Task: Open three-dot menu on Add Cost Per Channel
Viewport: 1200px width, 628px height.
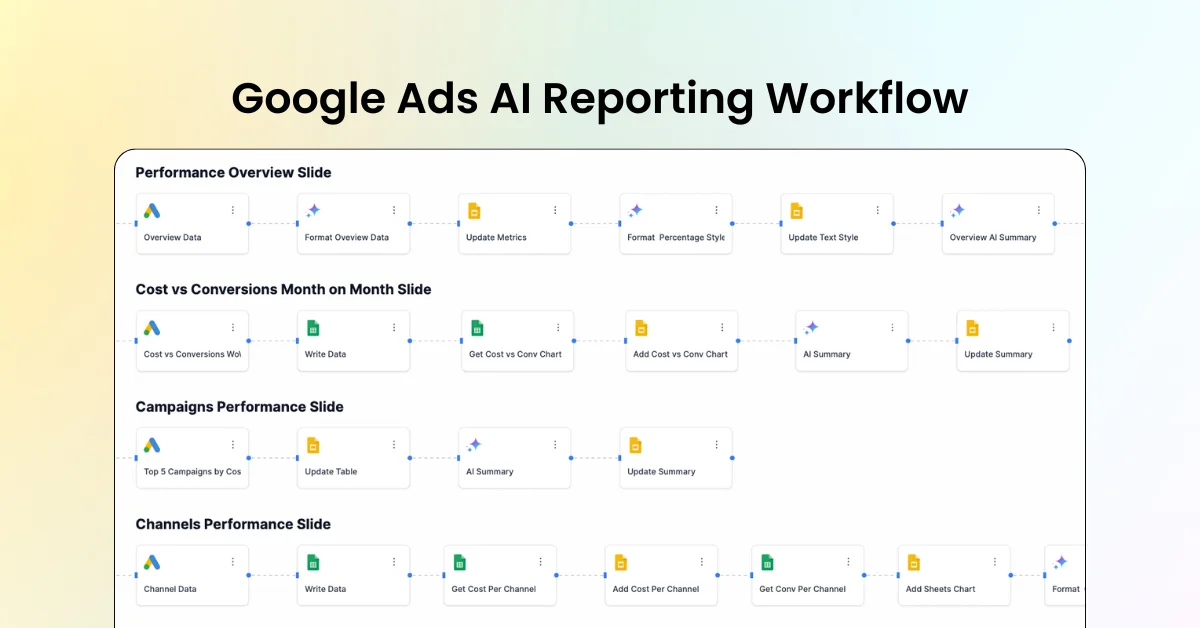Action: point(701,562)
